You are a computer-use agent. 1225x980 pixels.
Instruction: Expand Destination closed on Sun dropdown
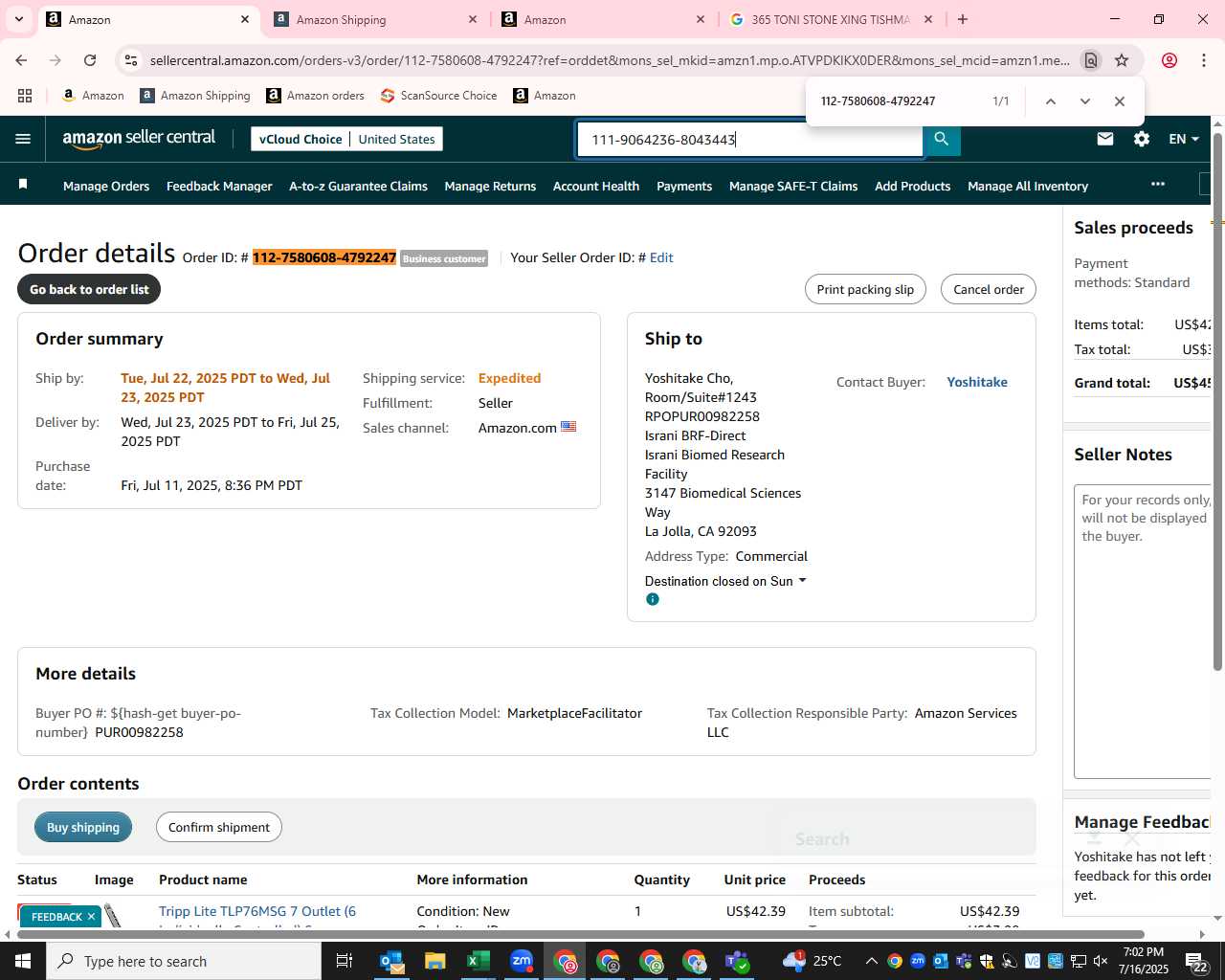[725, 581]
